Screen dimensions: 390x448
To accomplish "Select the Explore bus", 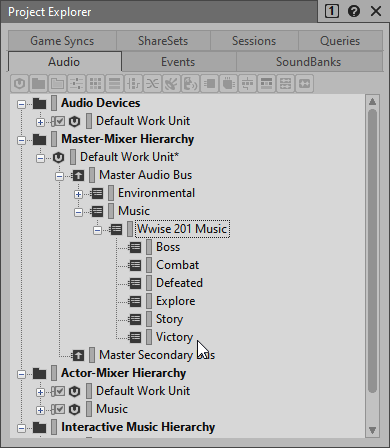I will 176,301.
